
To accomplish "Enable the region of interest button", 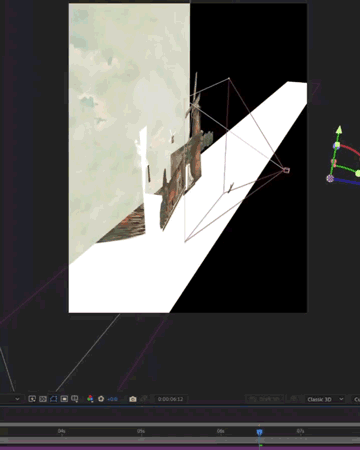I will [64, 399].
